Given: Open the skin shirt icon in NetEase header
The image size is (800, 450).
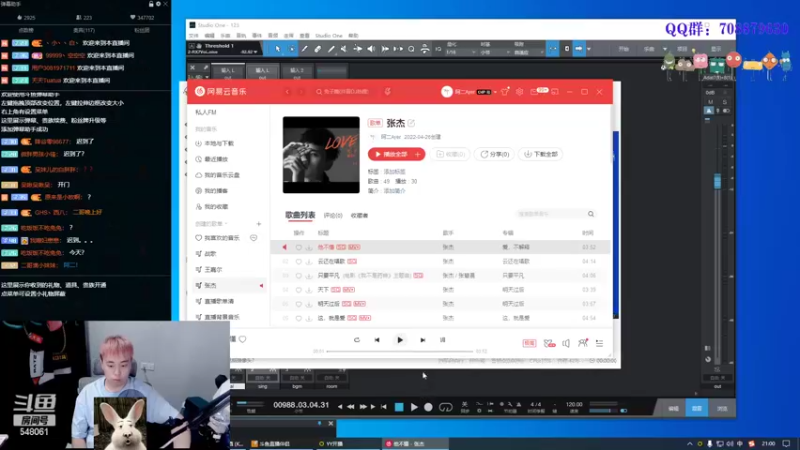Looking at the screenshot, I should click(505, 92).
